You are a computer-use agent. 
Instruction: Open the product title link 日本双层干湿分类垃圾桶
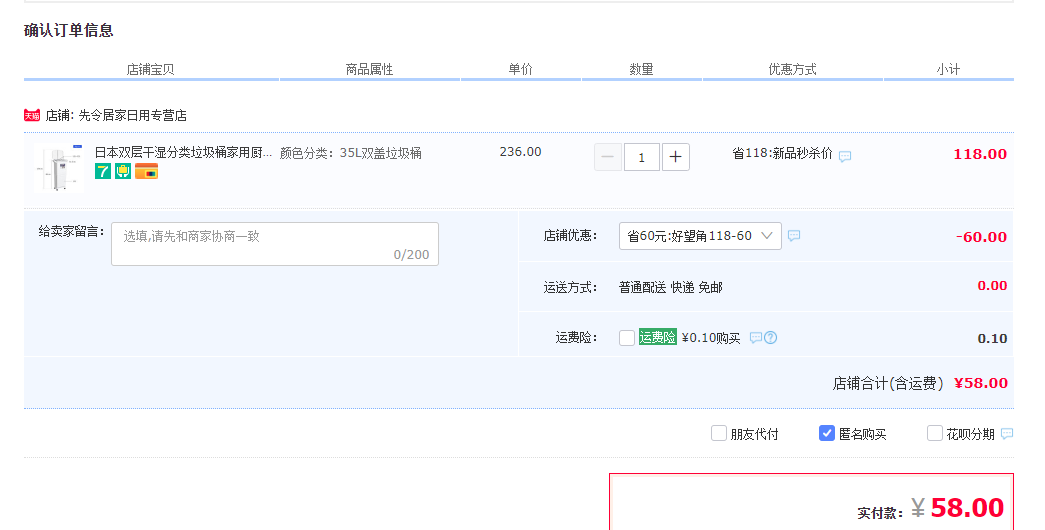[183, 153]
